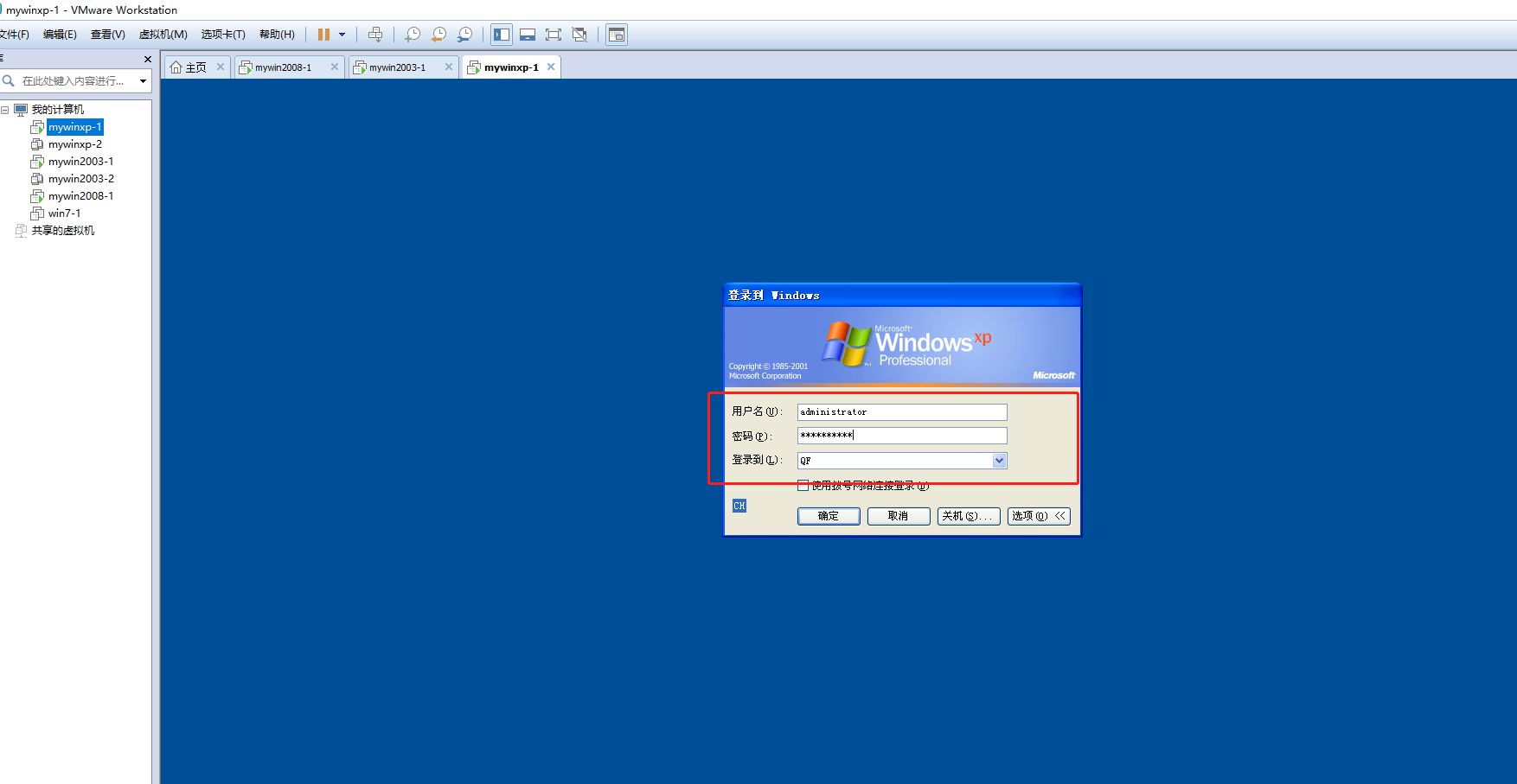Click the 关机(S)... button
The width and height of the screenshot is (1517, 784).
coord(969,516)
